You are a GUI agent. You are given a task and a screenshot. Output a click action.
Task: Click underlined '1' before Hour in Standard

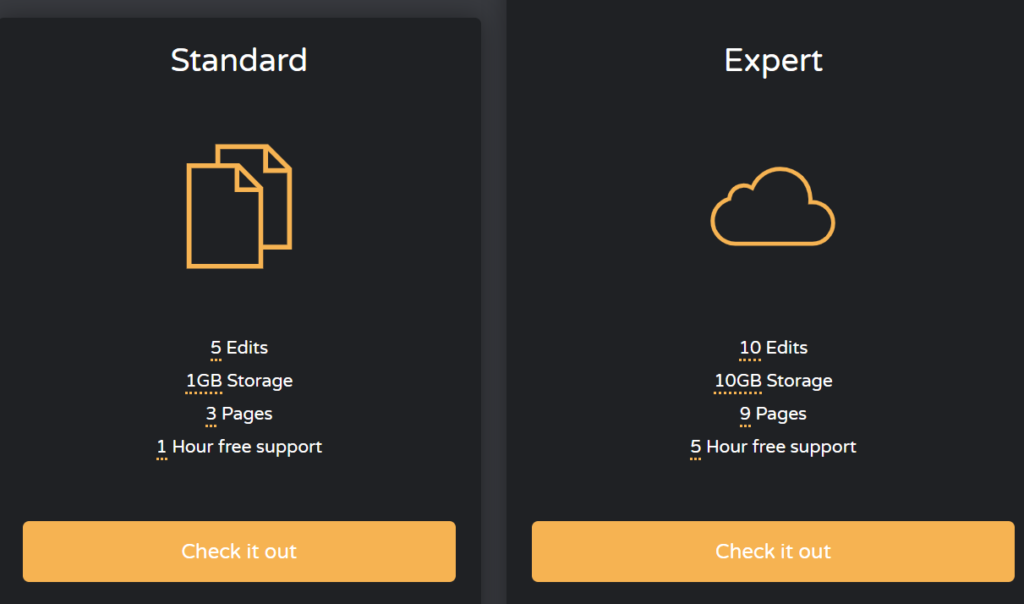coord(162,447)
